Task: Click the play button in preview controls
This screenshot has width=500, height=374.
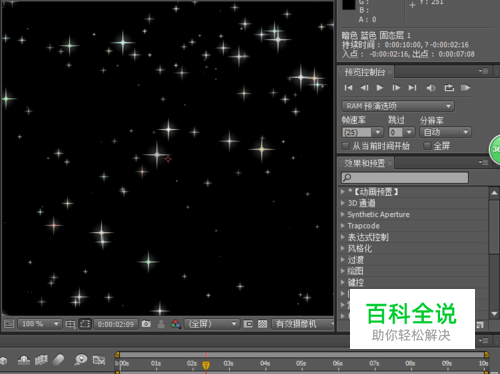Action: tap(380, 88)
